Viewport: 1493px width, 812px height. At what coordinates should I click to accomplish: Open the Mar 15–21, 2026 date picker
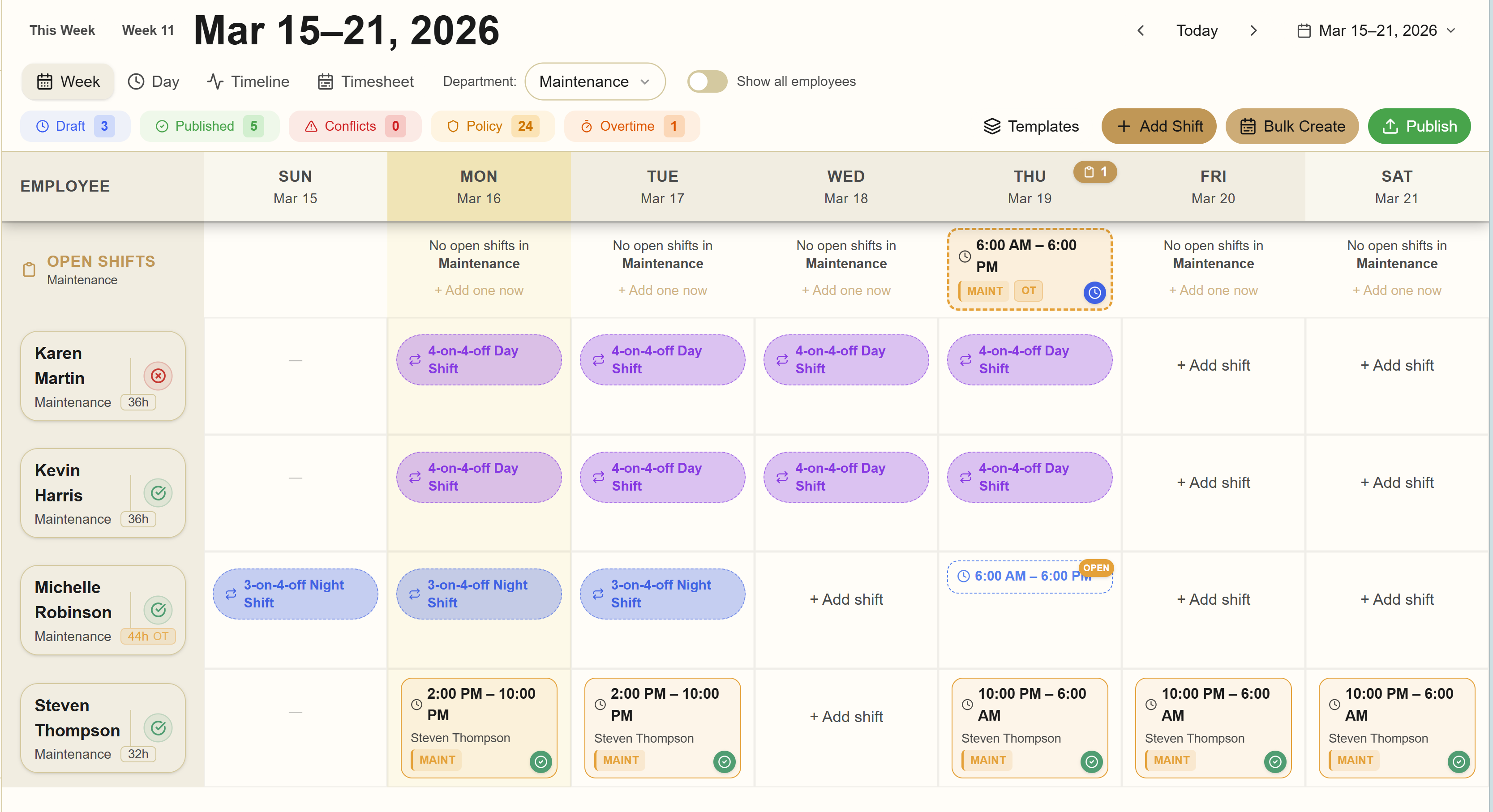pos(1376,30)
